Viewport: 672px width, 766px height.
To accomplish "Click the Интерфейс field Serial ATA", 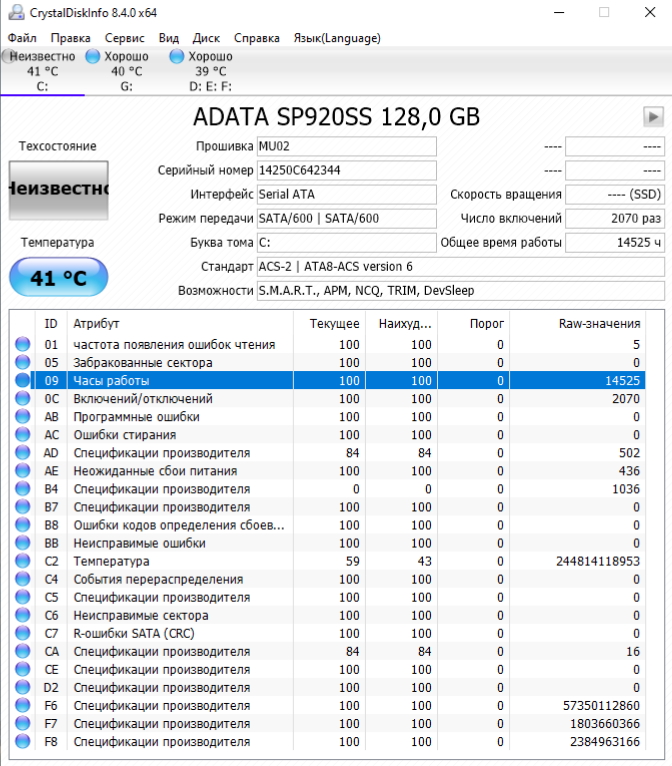I will (347, 194).
